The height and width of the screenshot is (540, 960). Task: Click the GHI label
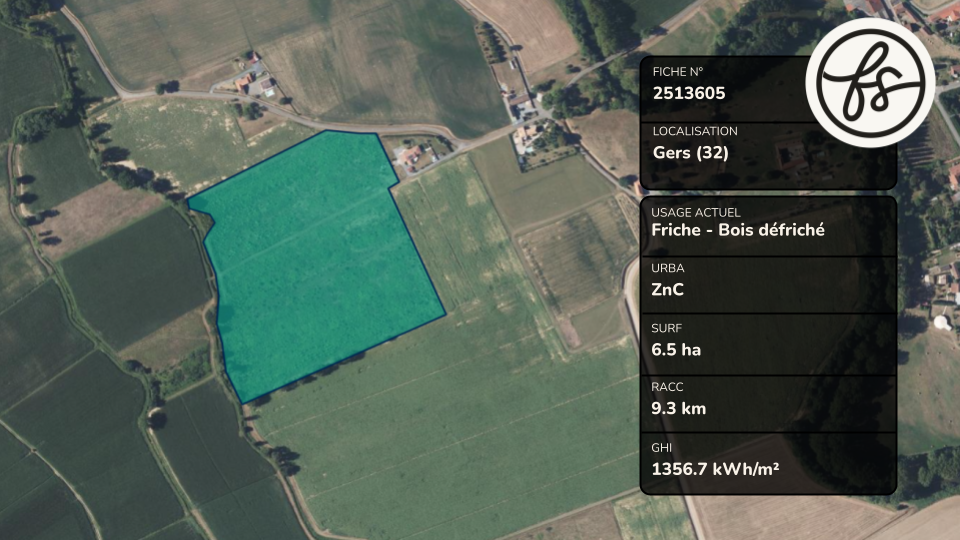click(x=661, y=448)
